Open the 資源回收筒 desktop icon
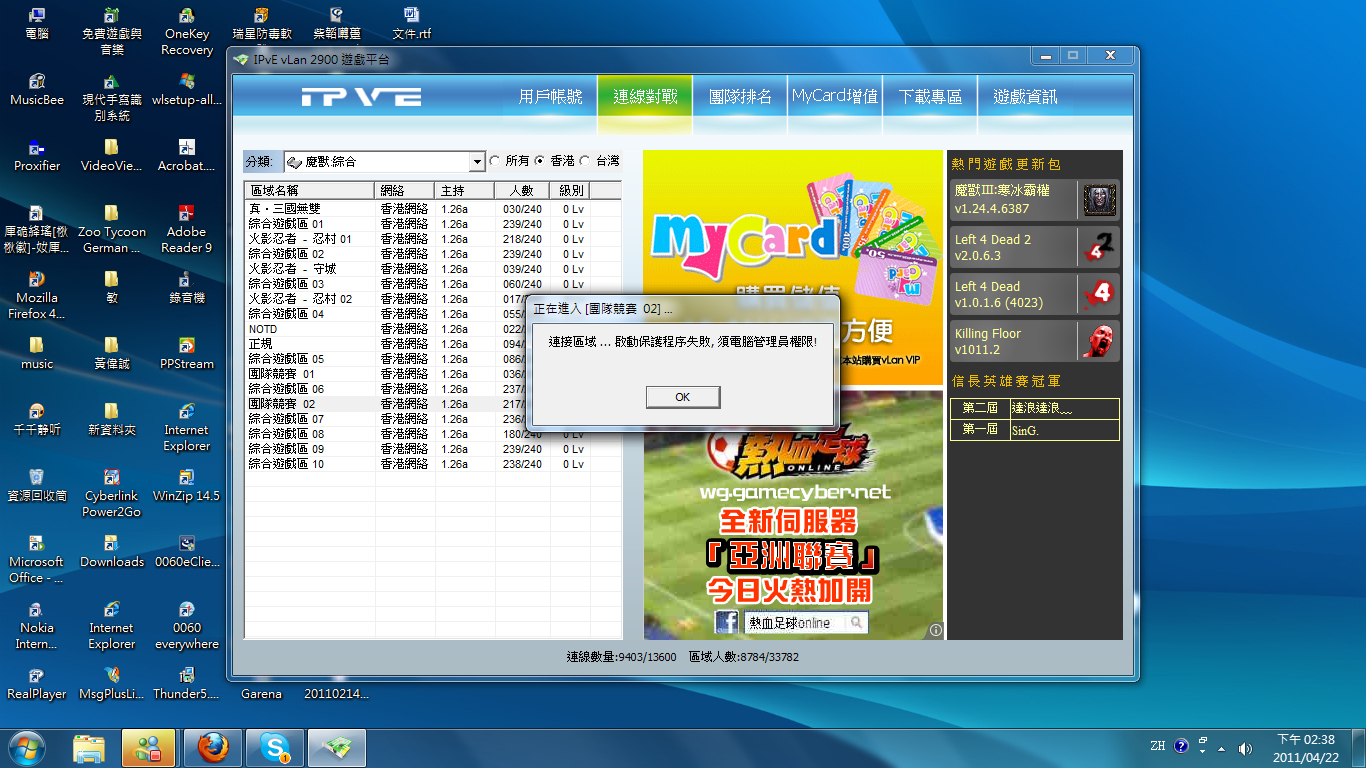The height and width of the screenshot is (768, 1366). (36, 477)
